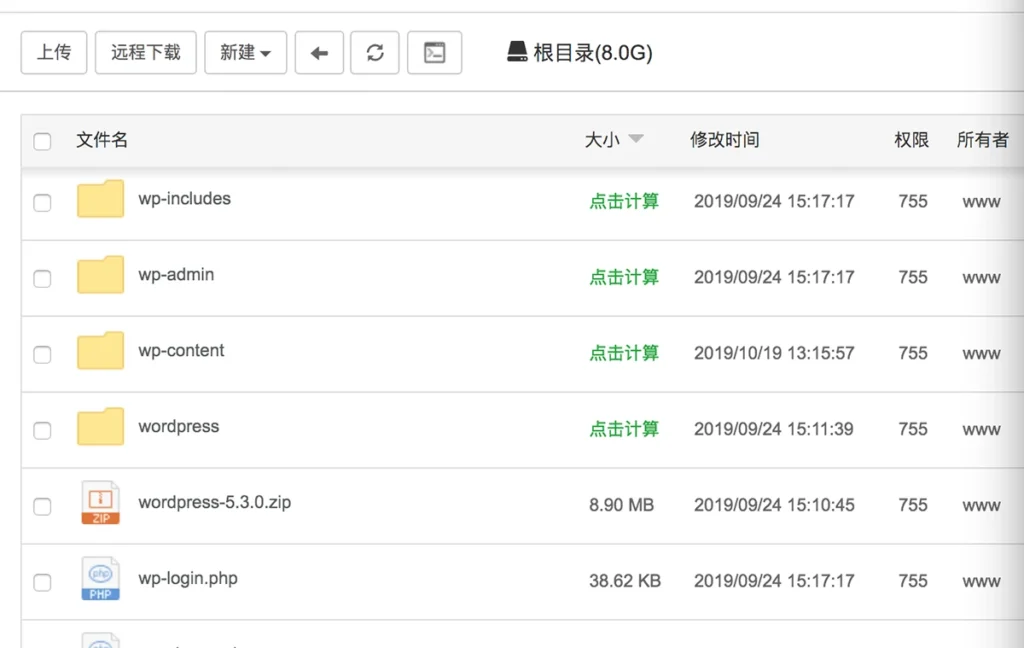Click the 2019/10/19 13:15:57 timestamp
Viewport: 1024px width, 648px height.
point(774,353)
